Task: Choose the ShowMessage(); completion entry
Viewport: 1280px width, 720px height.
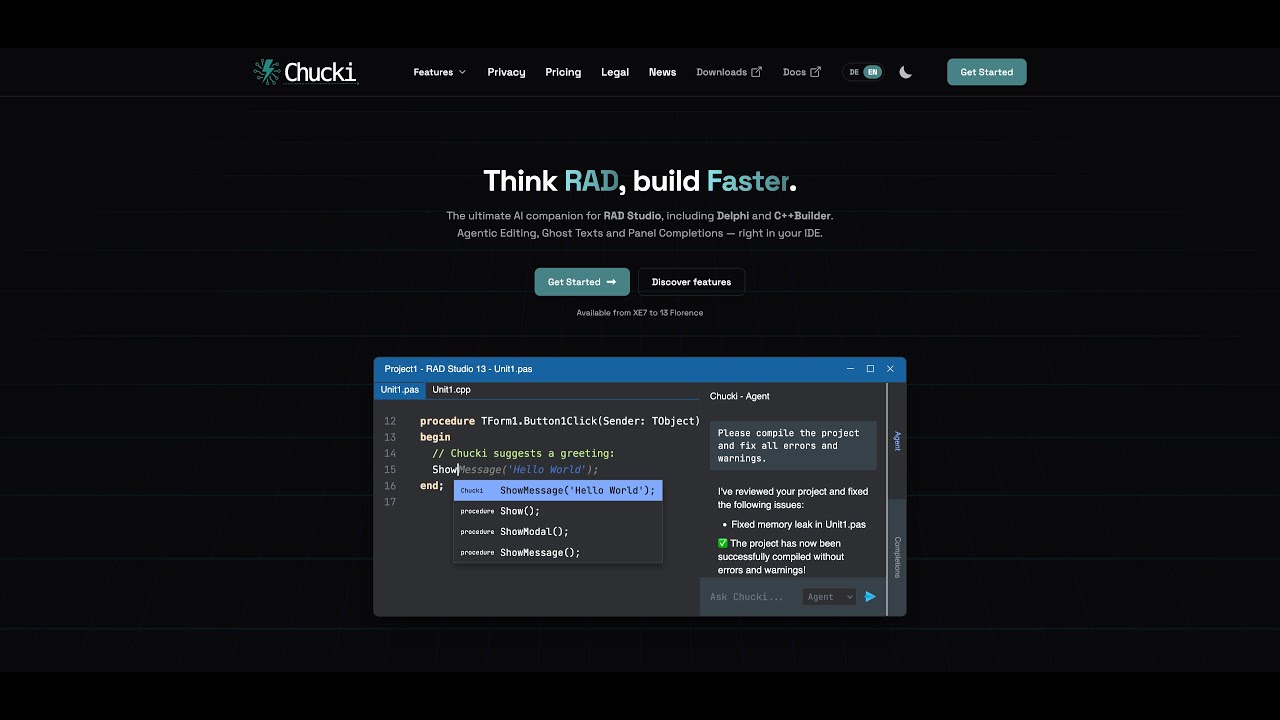Action: pos(558,553)
